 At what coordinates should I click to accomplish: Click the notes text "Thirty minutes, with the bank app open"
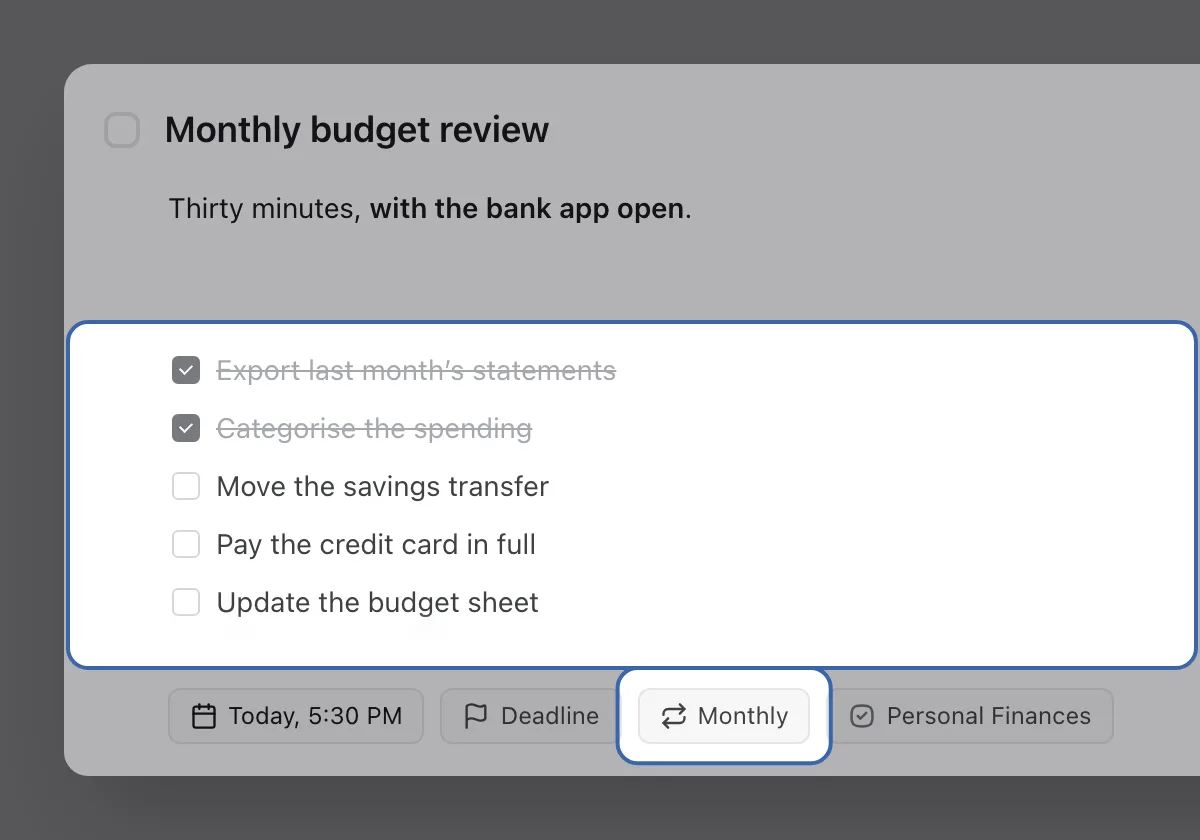430,210
